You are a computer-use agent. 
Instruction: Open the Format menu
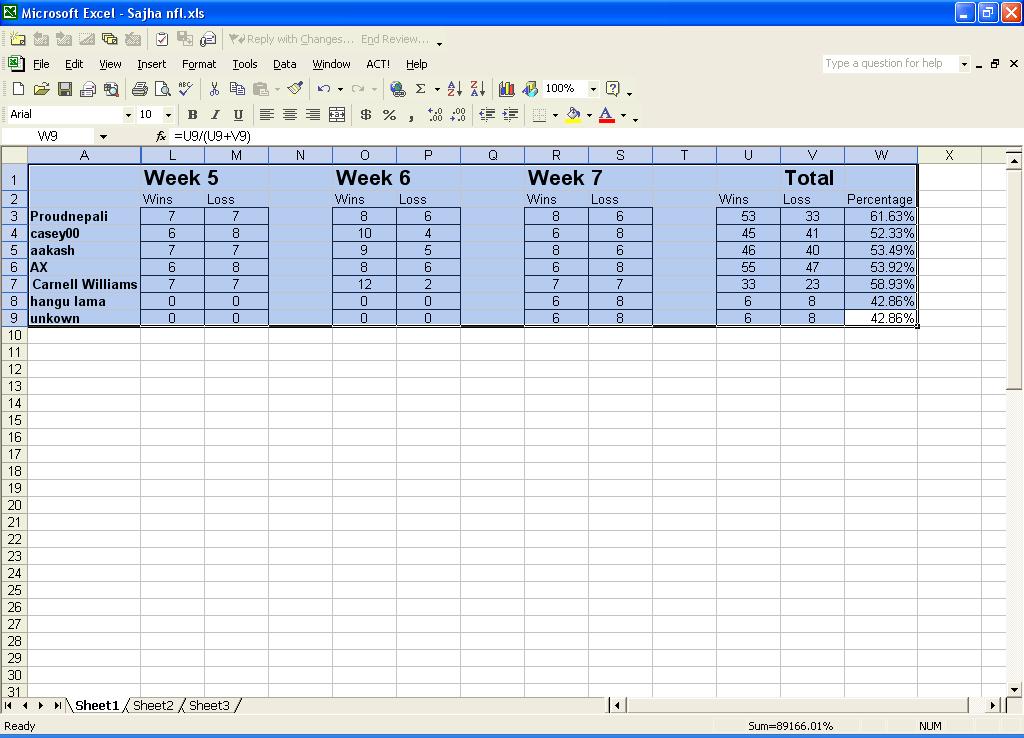click(x=198, y=64)
